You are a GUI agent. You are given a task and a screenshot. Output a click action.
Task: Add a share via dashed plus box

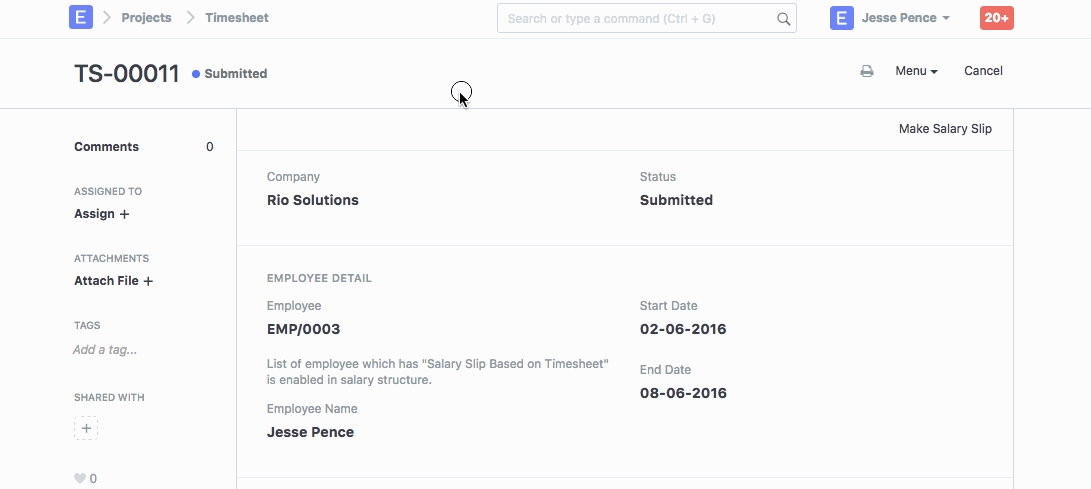click(86, 429)
